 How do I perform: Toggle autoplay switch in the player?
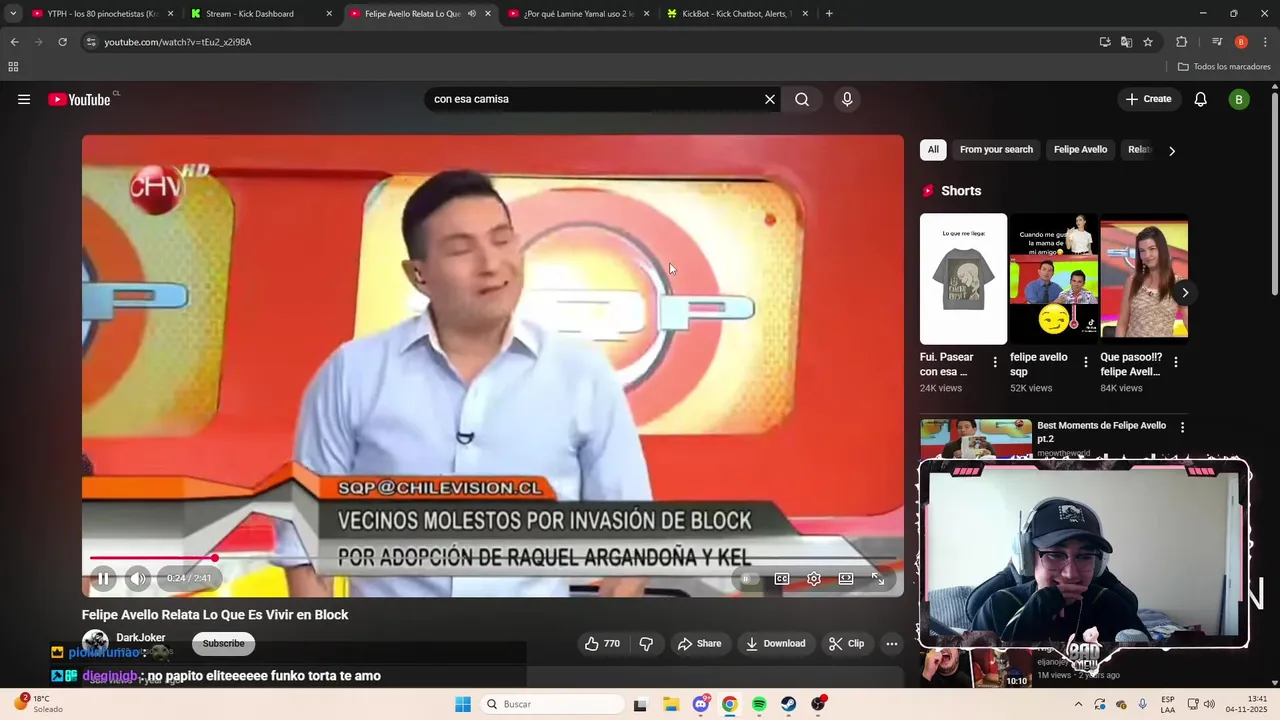click(748, 578)
